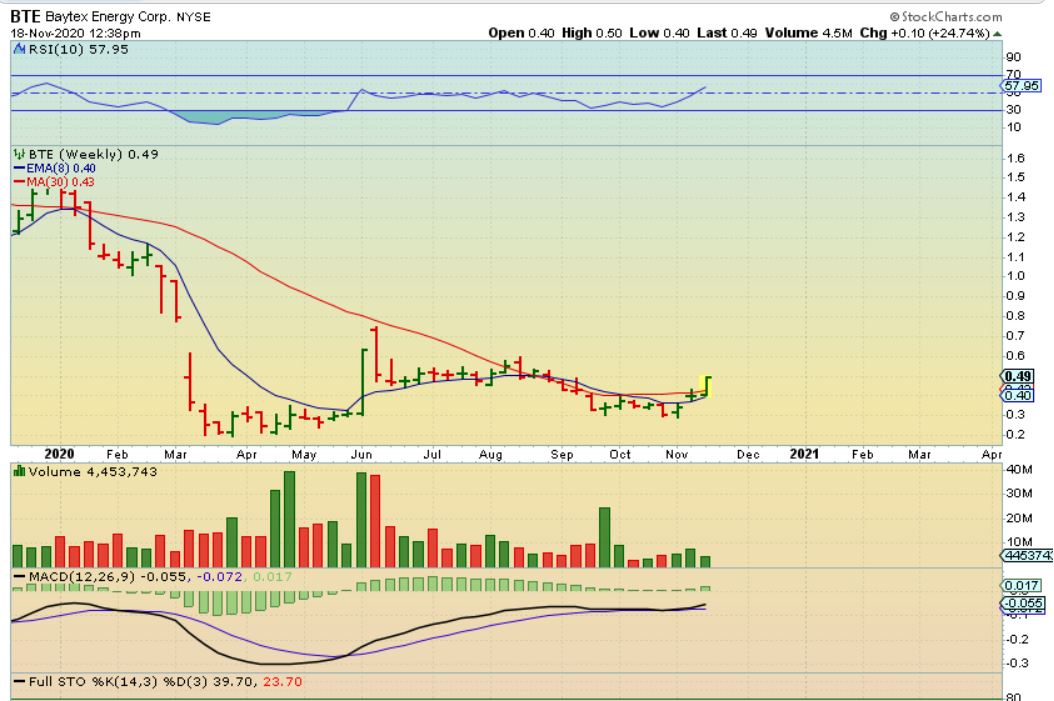The height and width of the screenshot is (701, 1054).
Task: Click the Nov month label on time axis
Action: click(676, 454)
